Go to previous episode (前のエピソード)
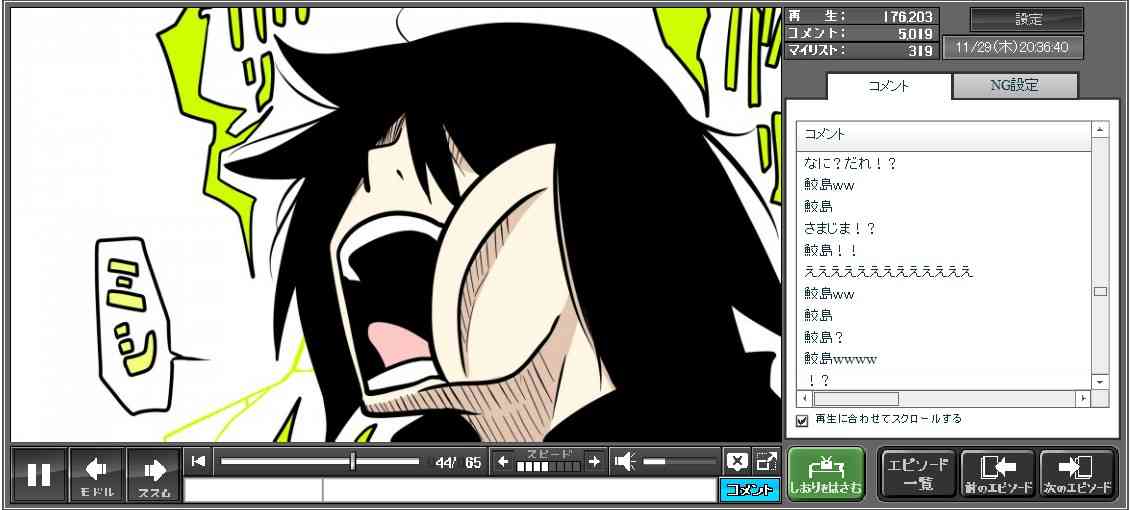The image size is (1131, 510). [x=997, y=474]
